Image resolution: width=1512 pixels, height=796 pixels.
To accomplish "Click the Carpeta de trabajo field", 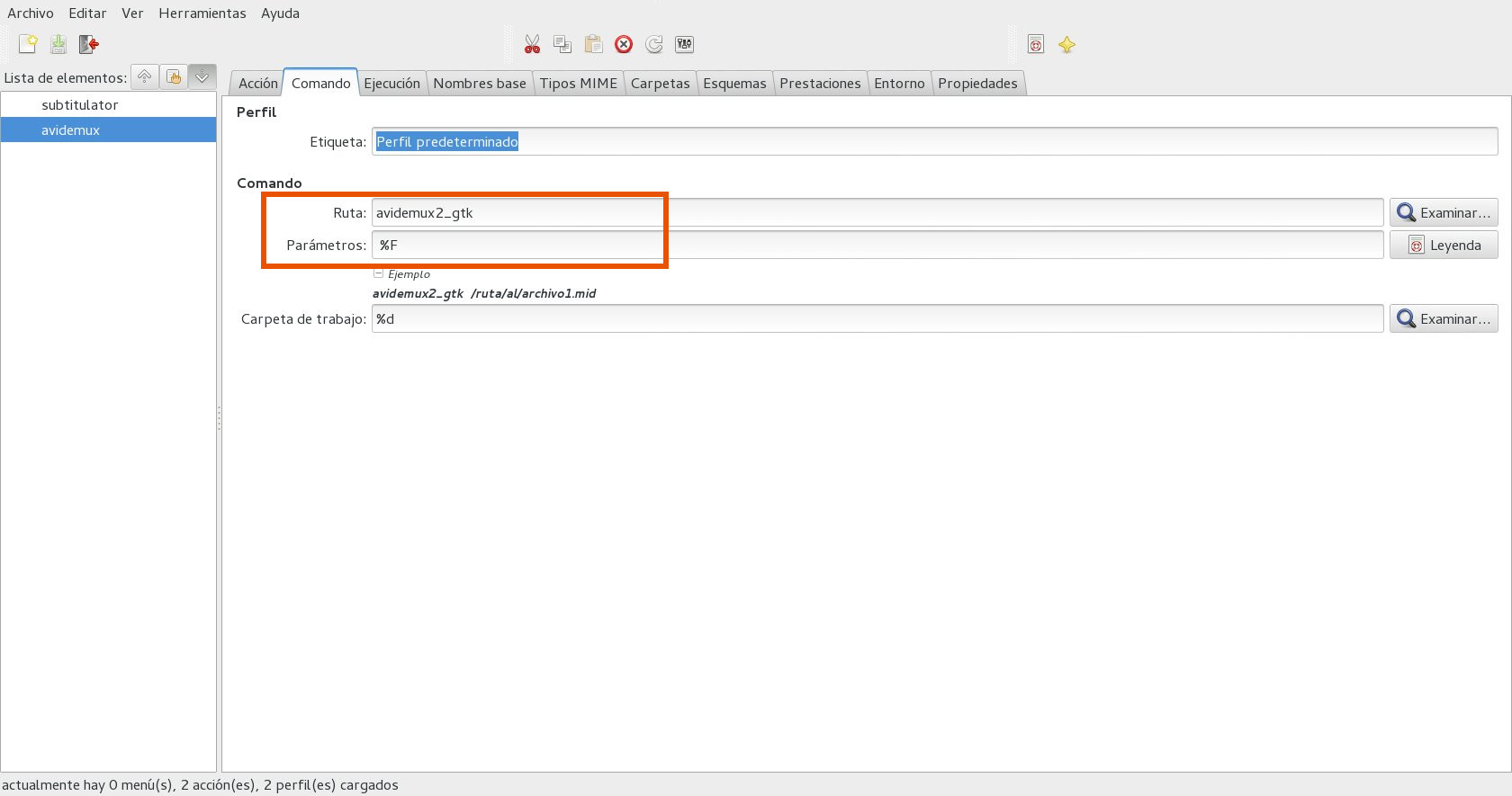I will click(877, 318).
